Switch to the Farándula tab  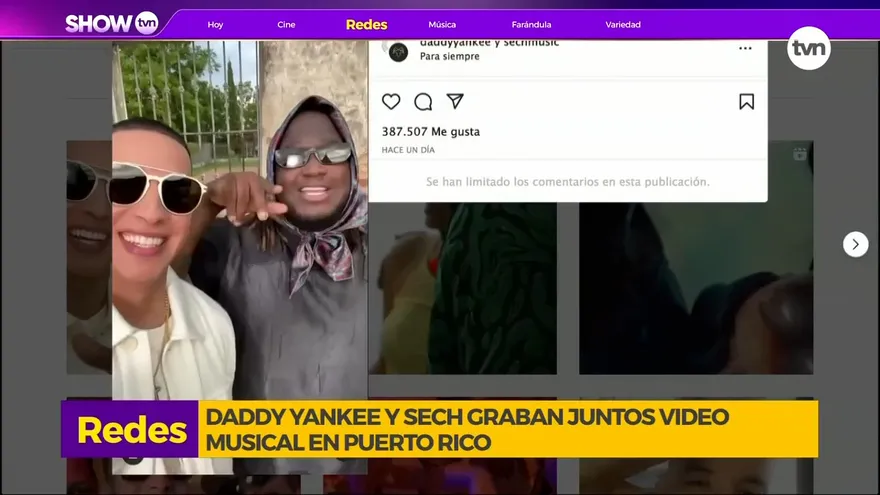tap(531, 25)
